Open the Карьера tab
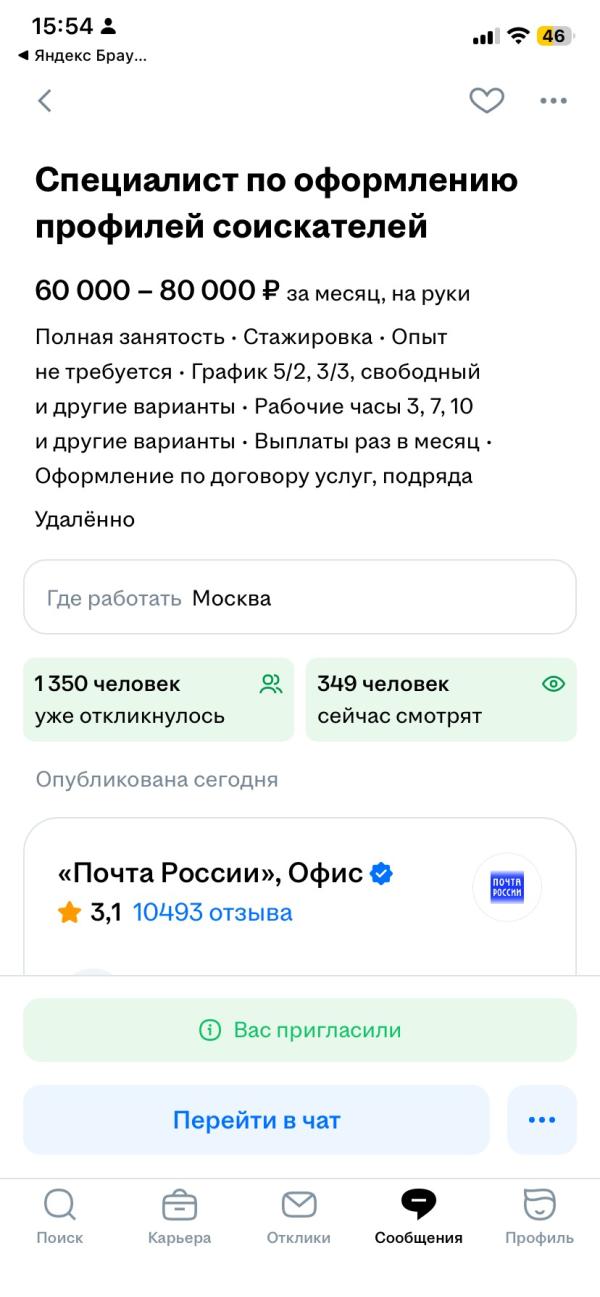This screenshot has width=600, height=1297. click(179, 1216)
